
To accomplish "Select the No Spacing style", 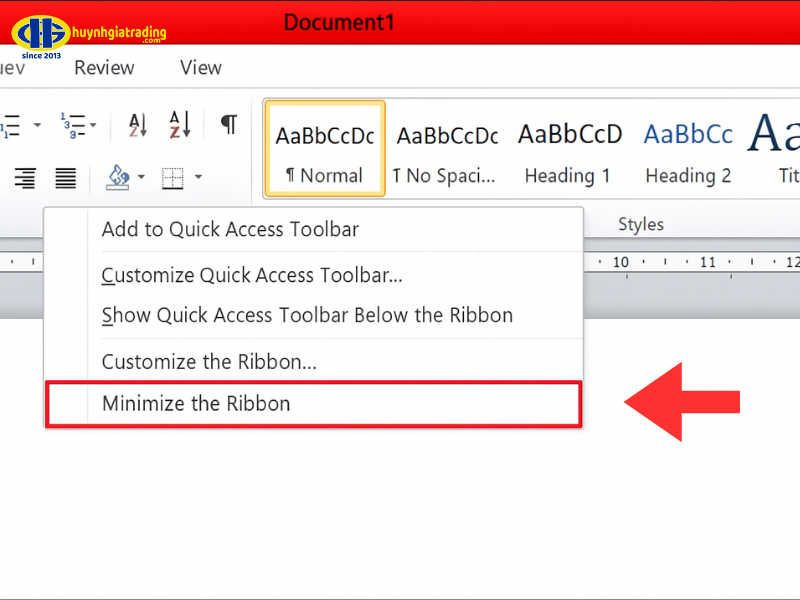I will [x=446, y=150].
